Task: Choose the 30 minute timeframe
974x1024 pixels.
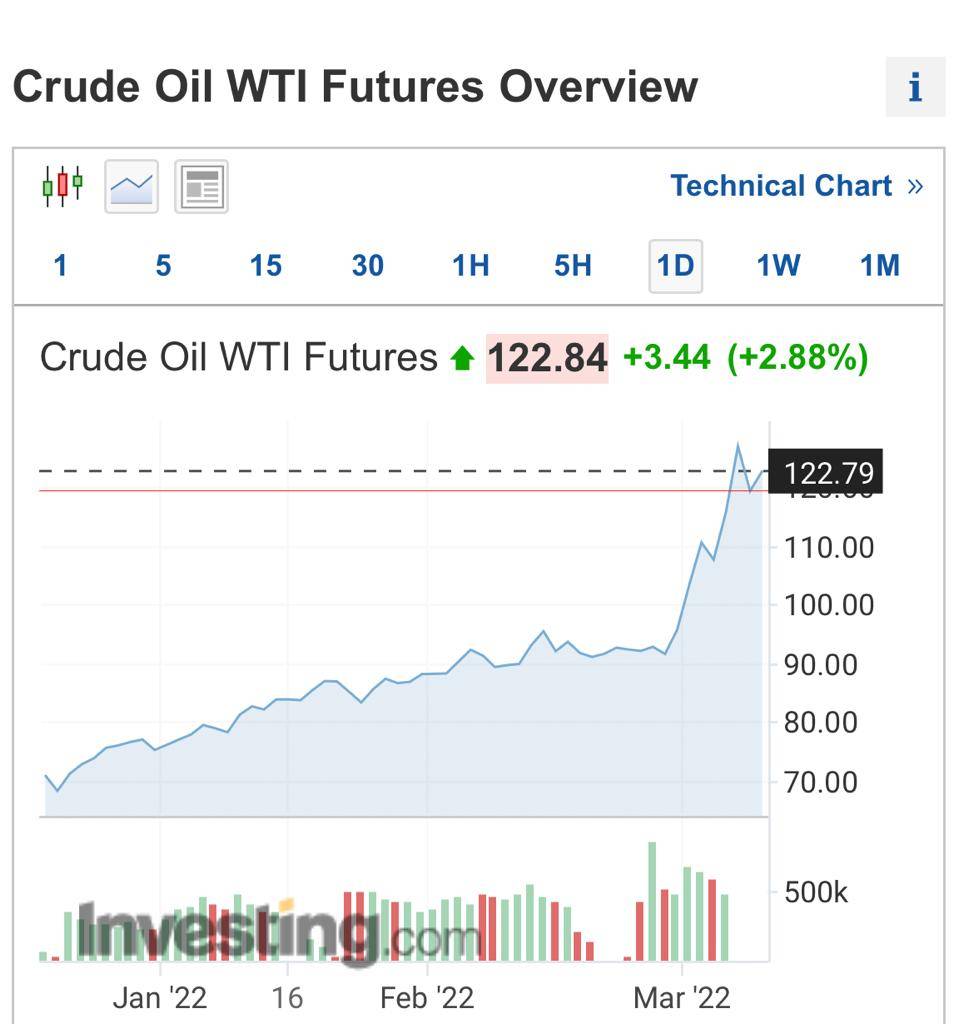Action: click(x=368, y=266)
